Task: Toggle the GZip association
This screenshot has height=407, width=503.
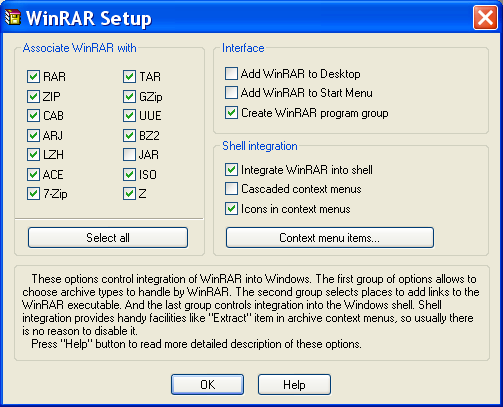Action: click(x=129, y=96)
